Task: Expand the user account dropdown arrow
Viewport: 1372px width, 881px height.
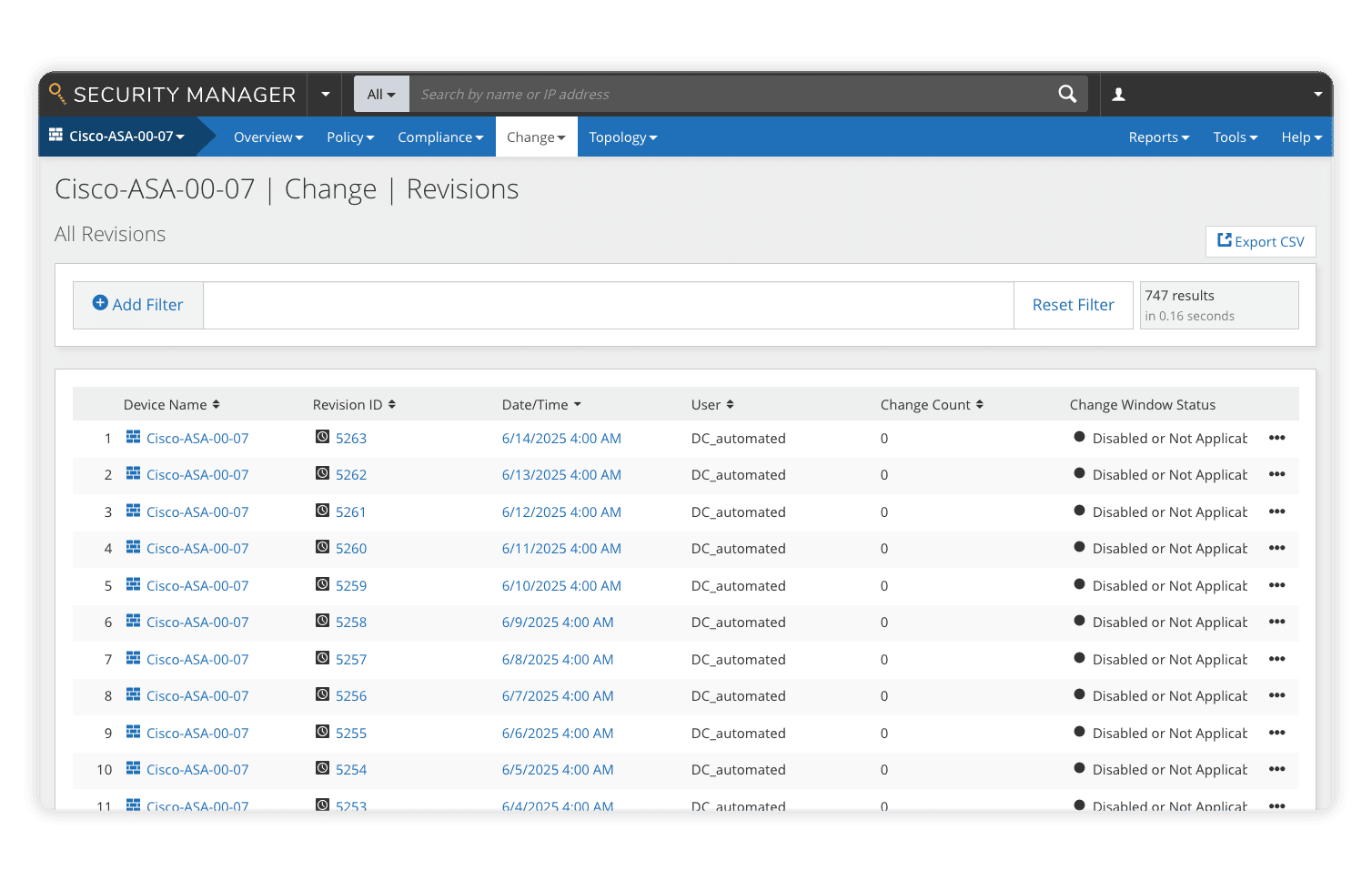Action: 1317,95
